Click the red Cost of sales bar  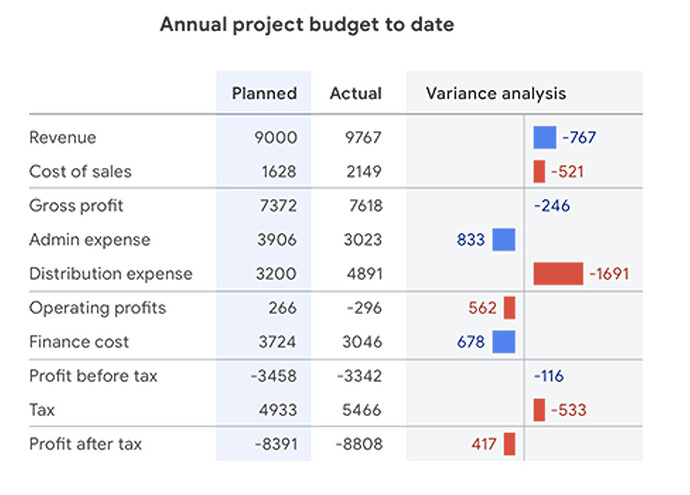539,172
